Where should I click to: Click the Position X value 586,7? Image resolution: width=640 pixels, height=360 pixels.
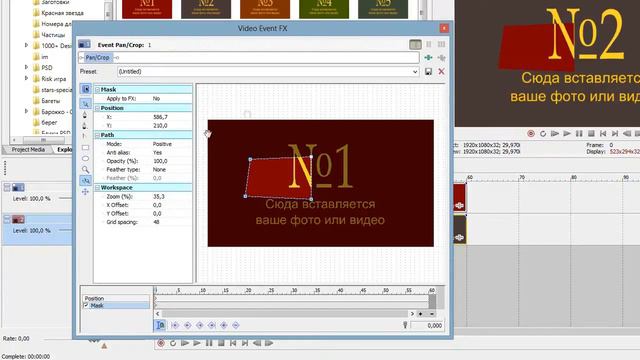pos(160,117)
